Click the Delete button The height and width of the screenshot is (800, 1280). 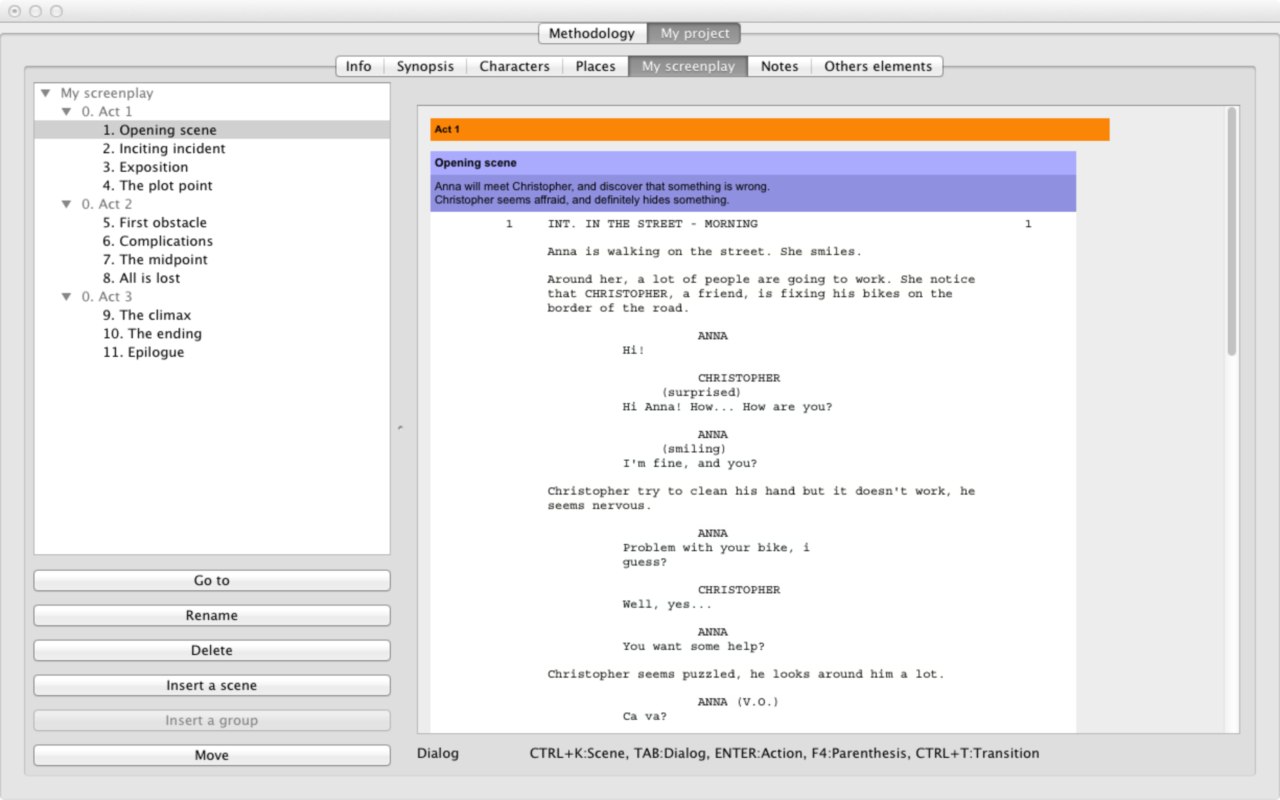click(x=212, y=650)
